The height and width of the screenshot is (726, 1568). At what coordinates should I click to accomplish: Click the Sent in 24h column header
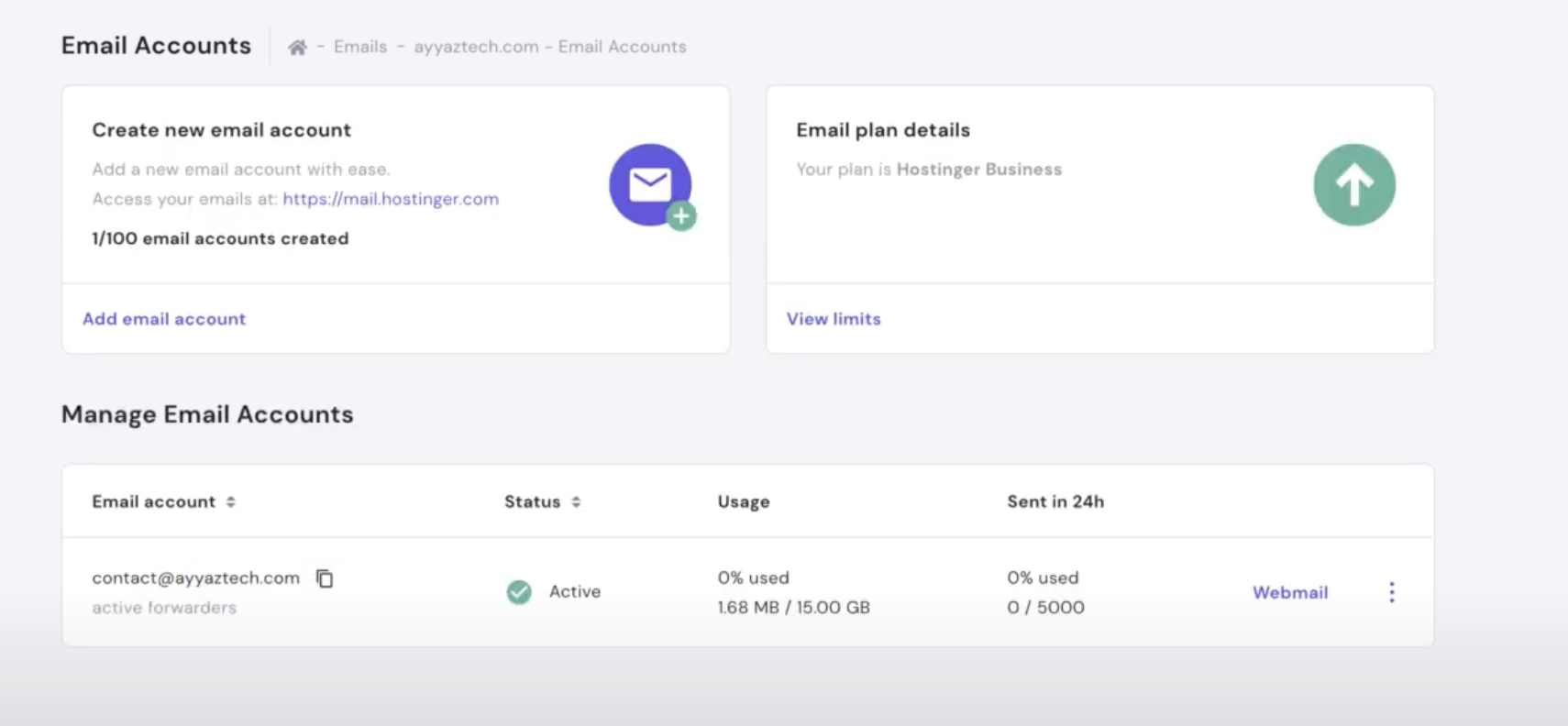click(1055, 501)
